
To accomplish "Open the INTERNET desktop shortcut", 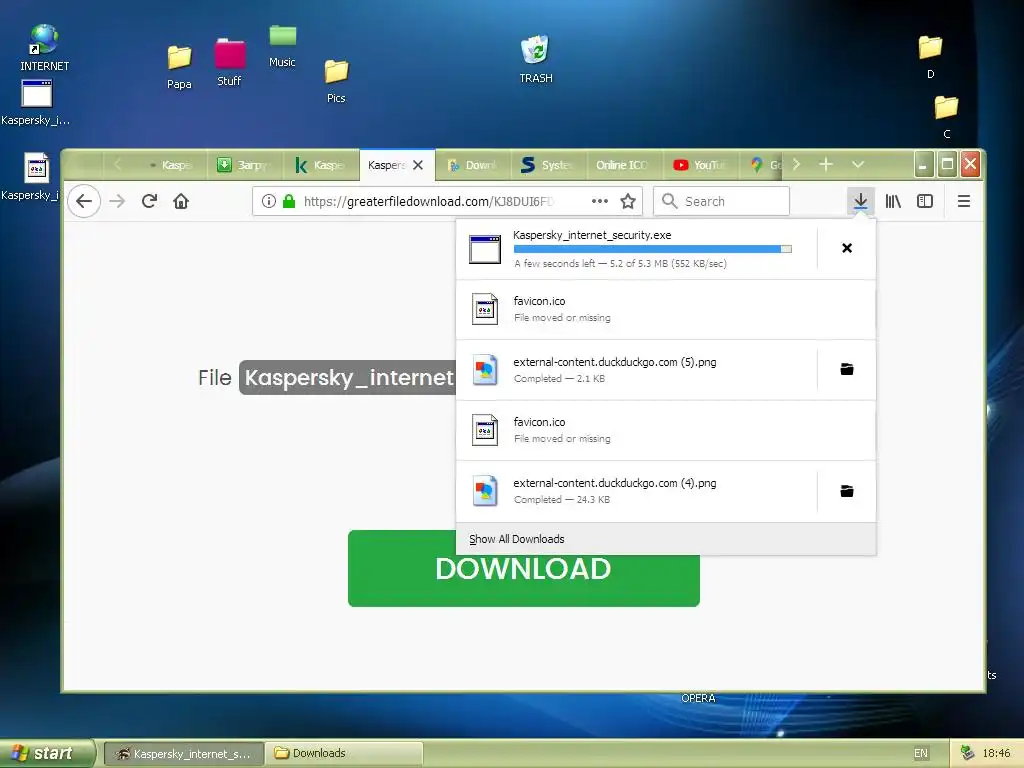I will tap(44, 47).
